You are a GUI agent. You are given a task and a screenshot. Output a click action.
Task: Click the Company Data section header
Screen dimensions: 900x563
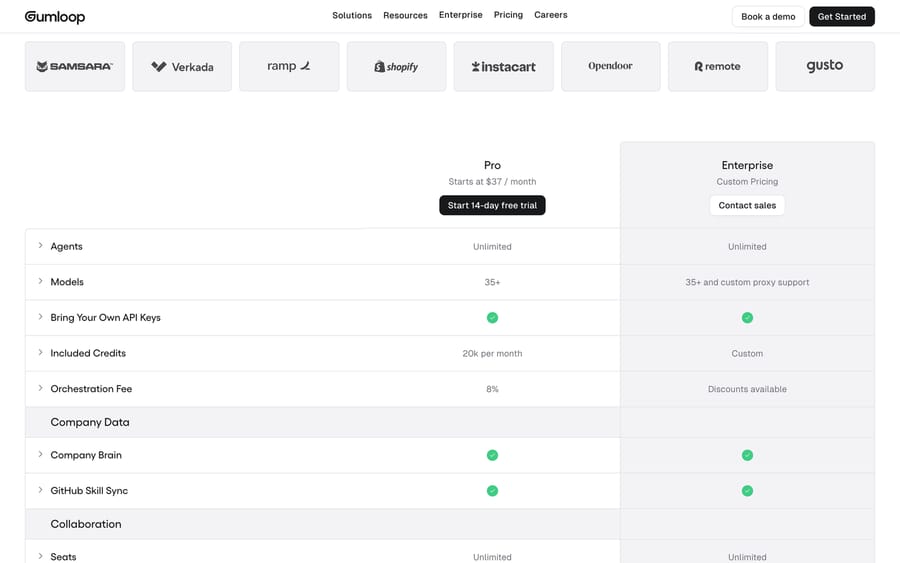coord(90,422)
